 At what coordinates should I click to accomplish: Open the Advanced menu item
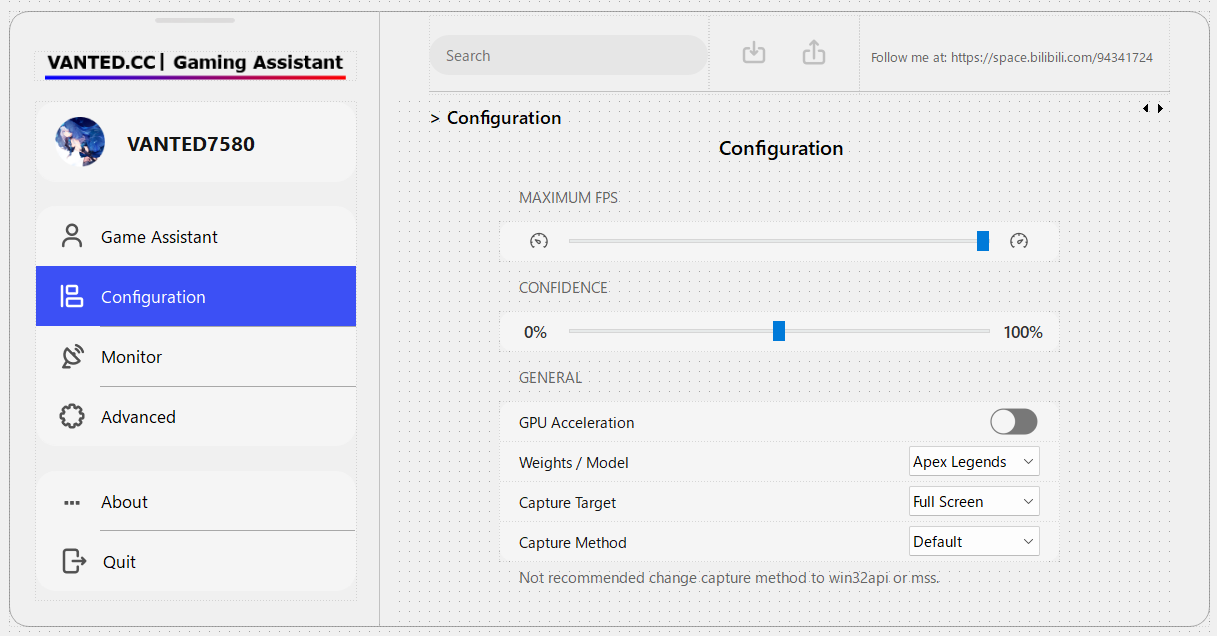(x=196, y=416)
